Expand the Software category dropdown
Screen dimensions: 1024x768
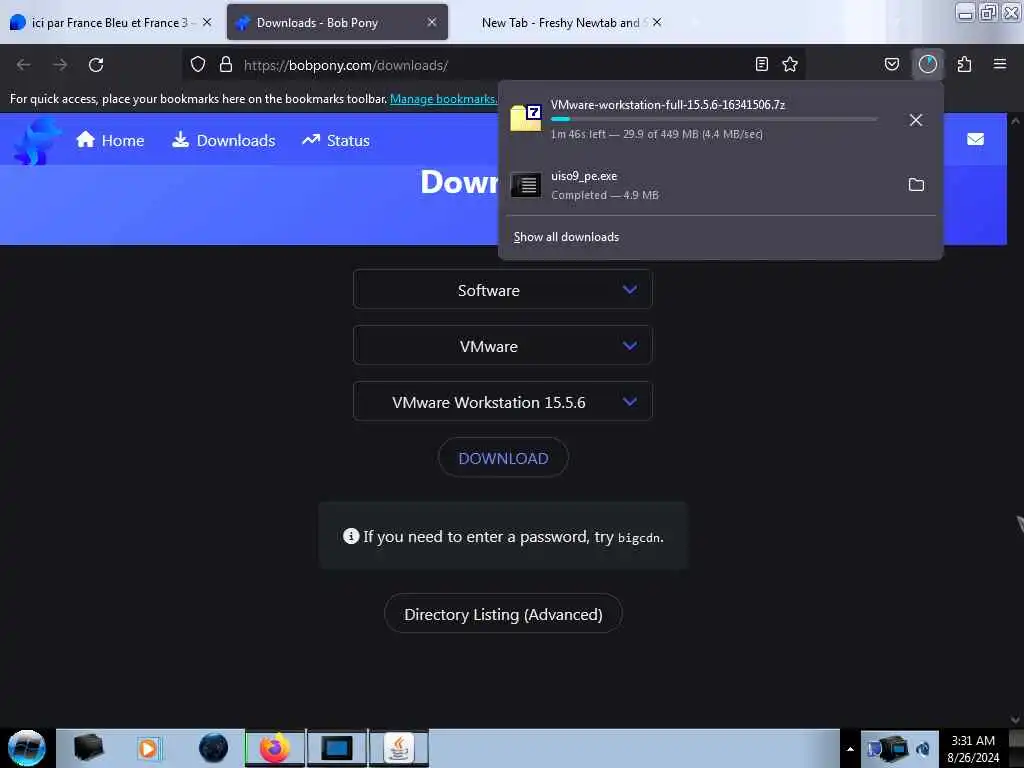tap(502, 289)
